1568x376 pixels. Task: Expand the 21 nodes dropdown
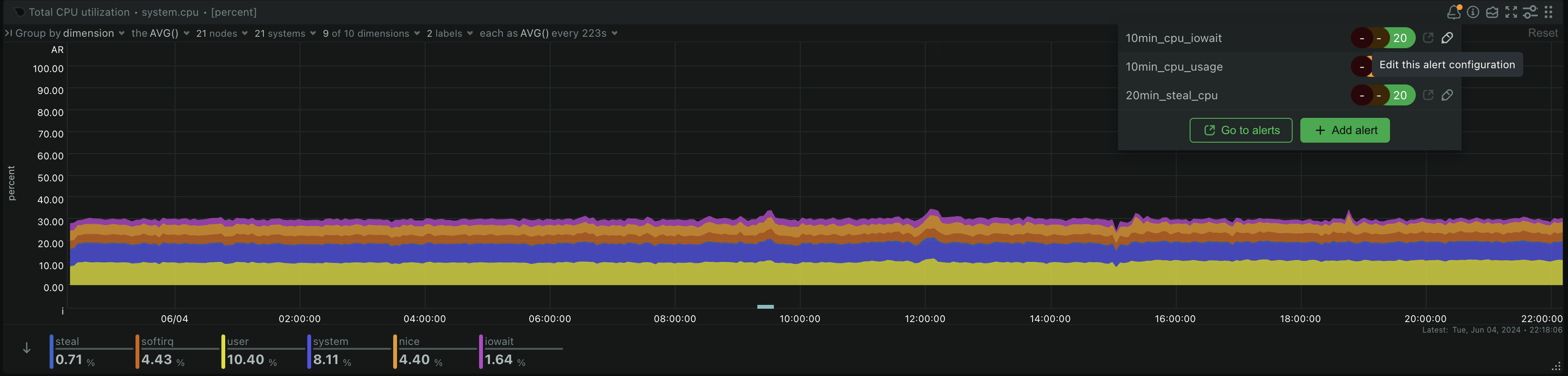(221, 33)
